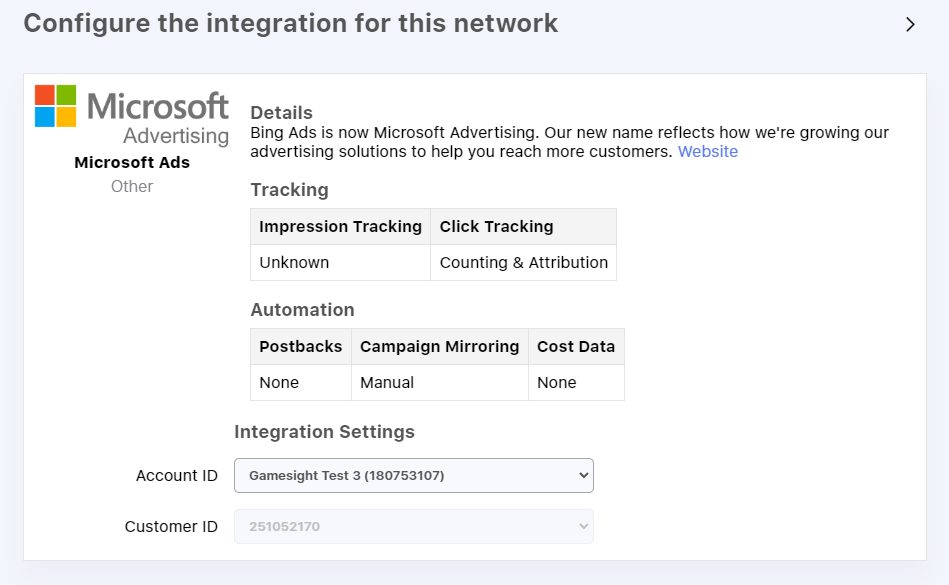Click the disabled Customer ID dropdown

pos(413,527)
